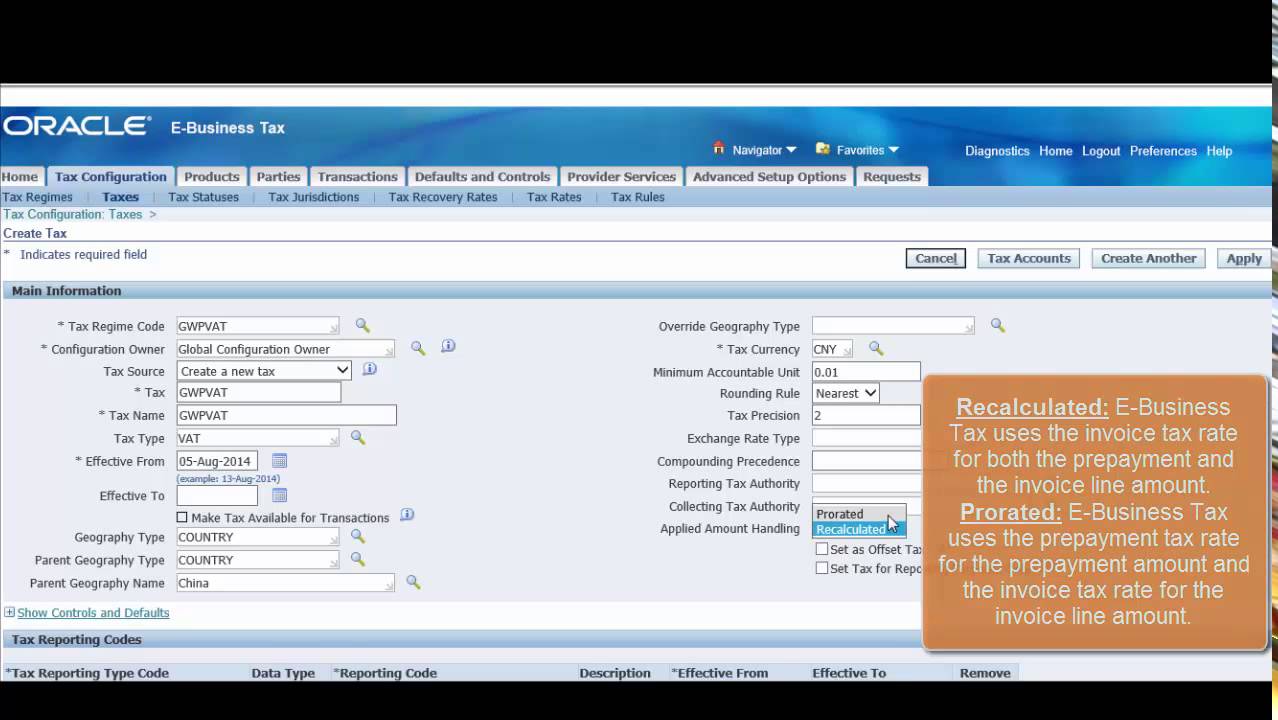The image size is (1278, 720).
Task: Click the Tax Currency field
Action: click(832, 349)
